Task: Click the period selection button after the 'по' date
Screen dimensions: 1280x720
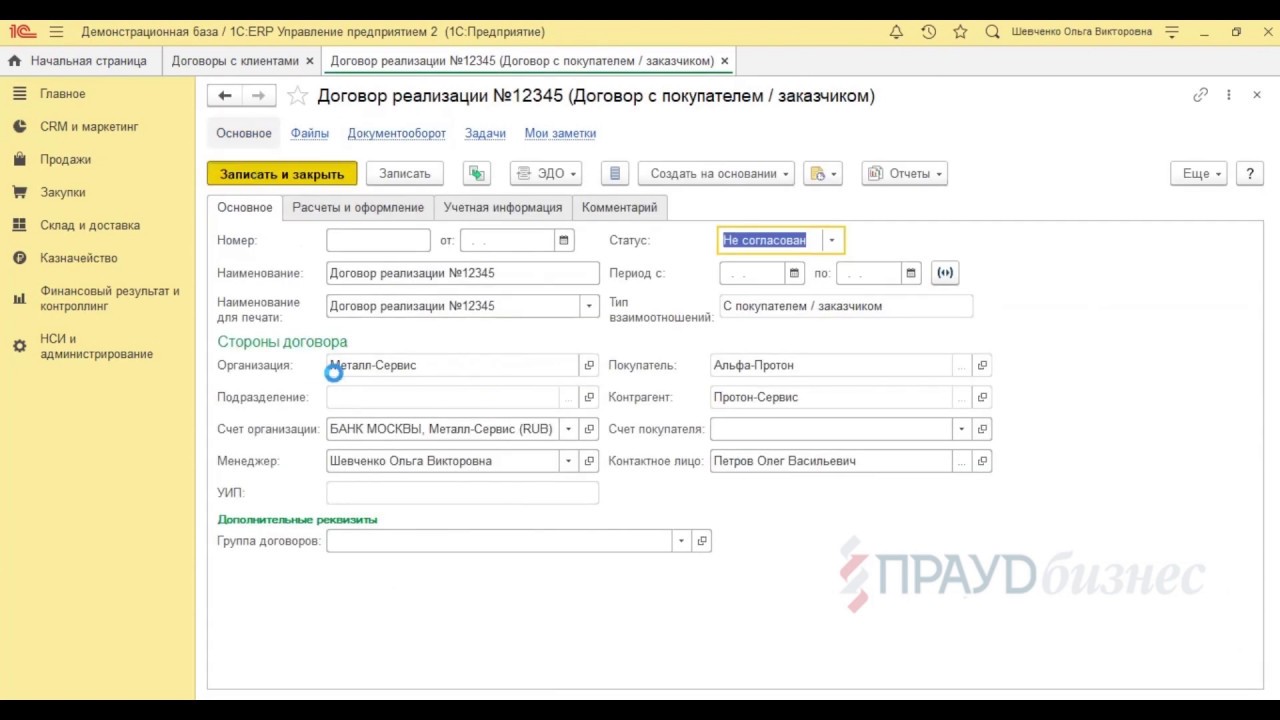Action: point(944,273)
